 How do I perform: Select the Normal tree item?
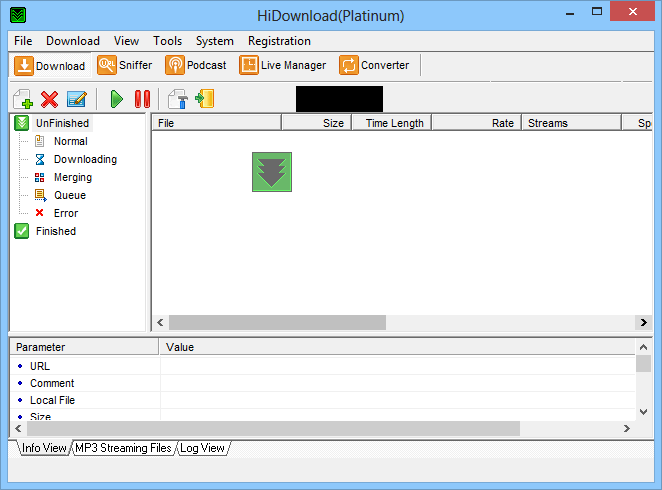click(x=71, y=141)
